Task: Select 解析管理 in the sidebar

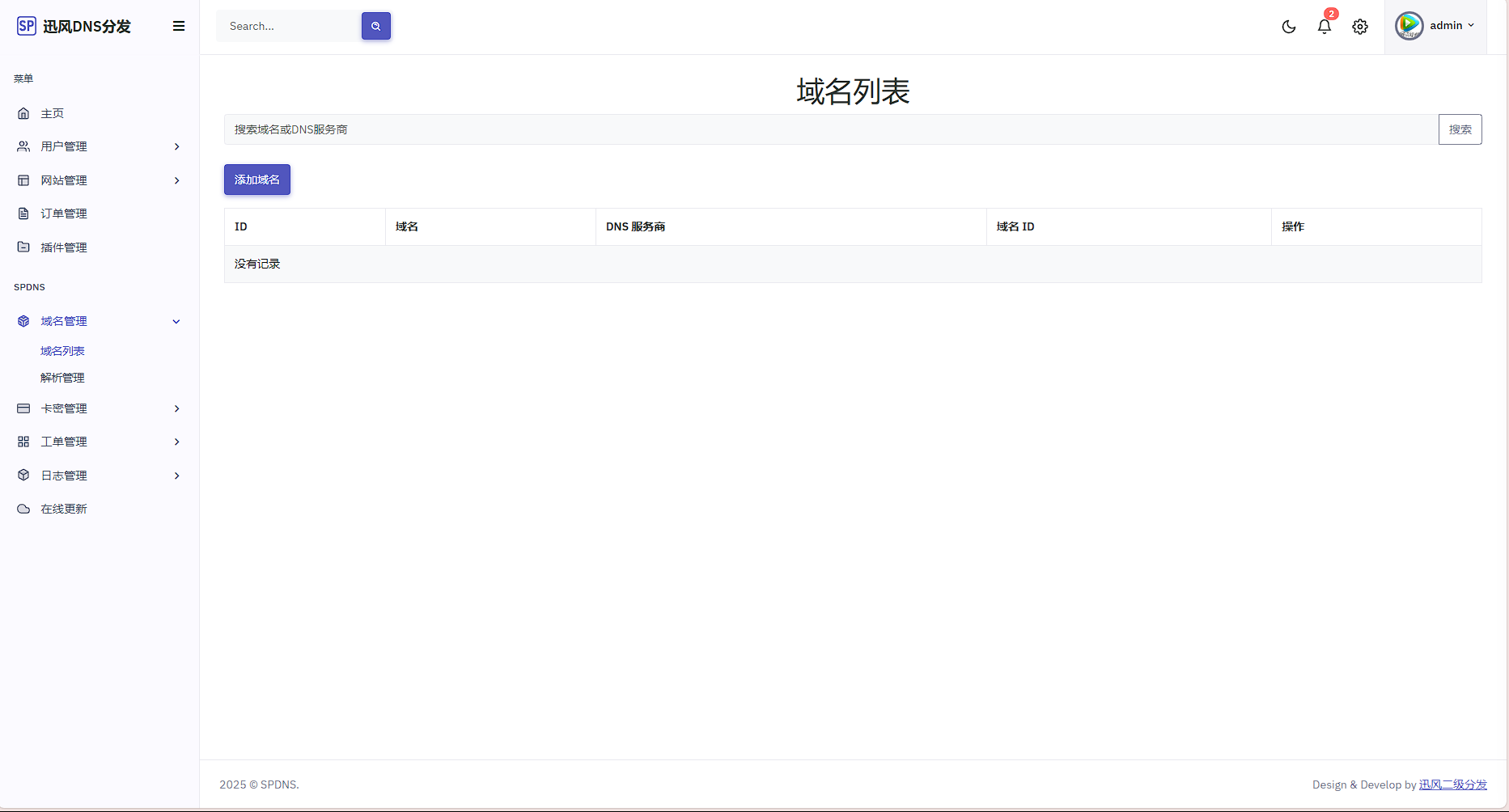Action: [x=61, y=377]
